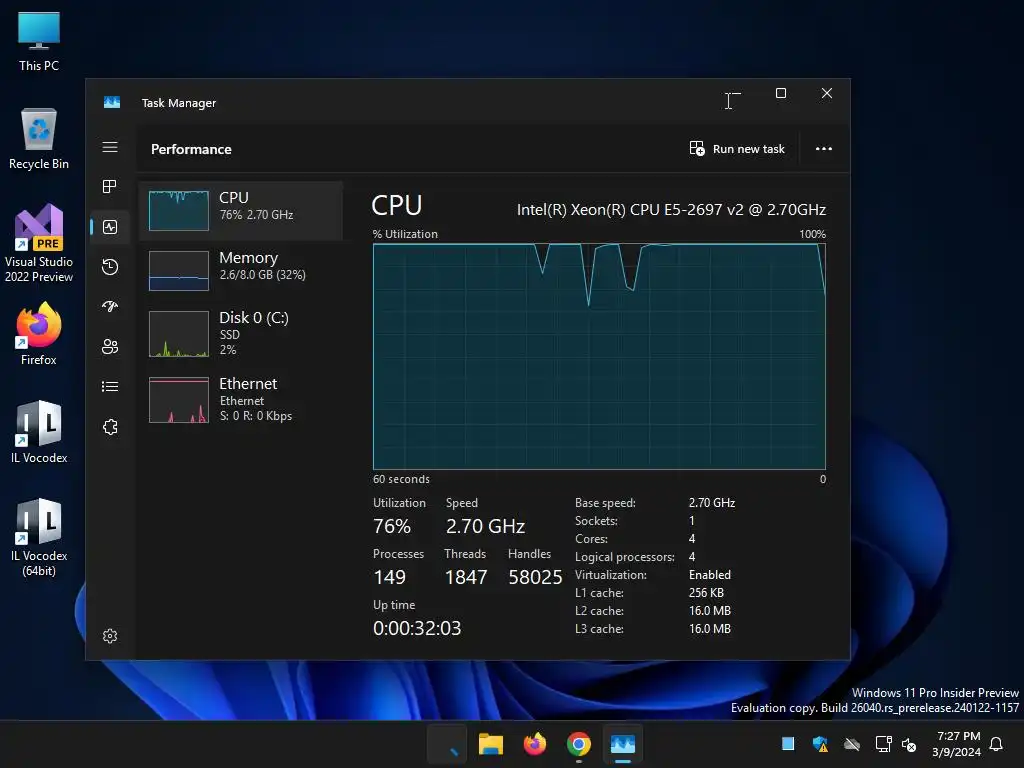Click the muted volume tray icon
Viewport: 1024px width, 768px height.
(x=908, y=744)
